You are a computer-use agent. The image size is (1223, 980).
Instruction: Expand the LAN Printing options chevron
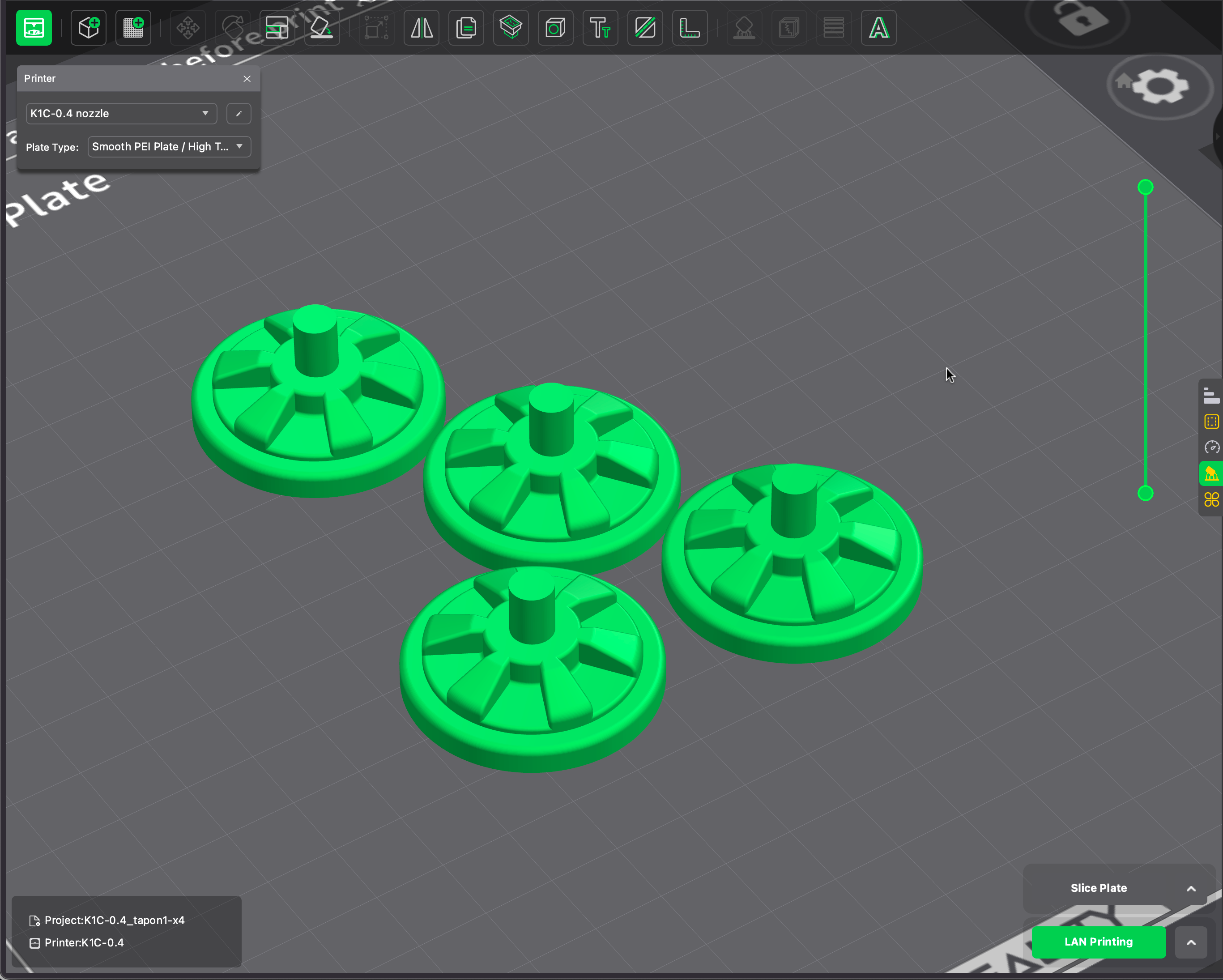click(x=1191, y=942)
